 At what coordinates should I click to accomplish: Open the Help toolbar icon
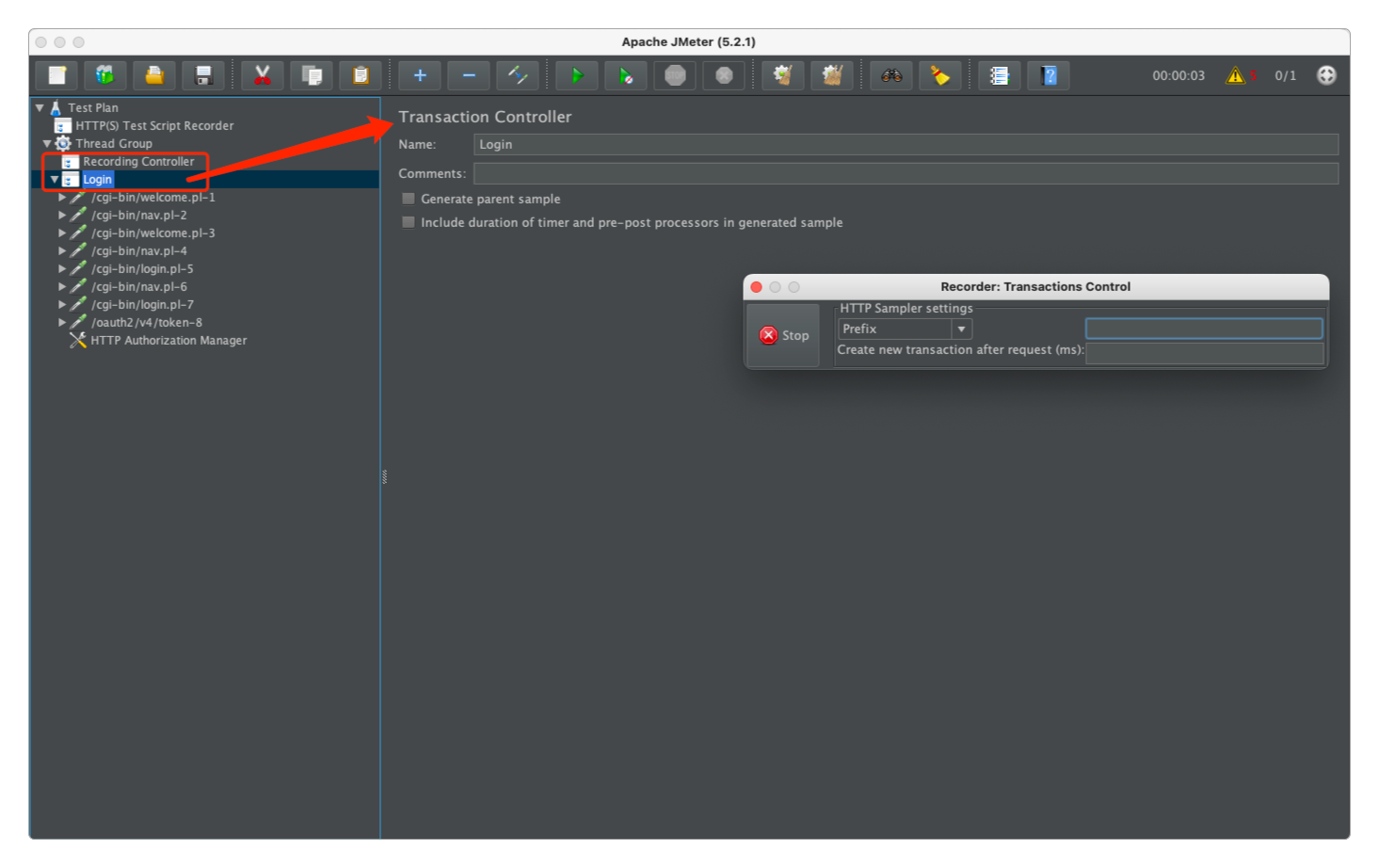tap(1049, 75)
